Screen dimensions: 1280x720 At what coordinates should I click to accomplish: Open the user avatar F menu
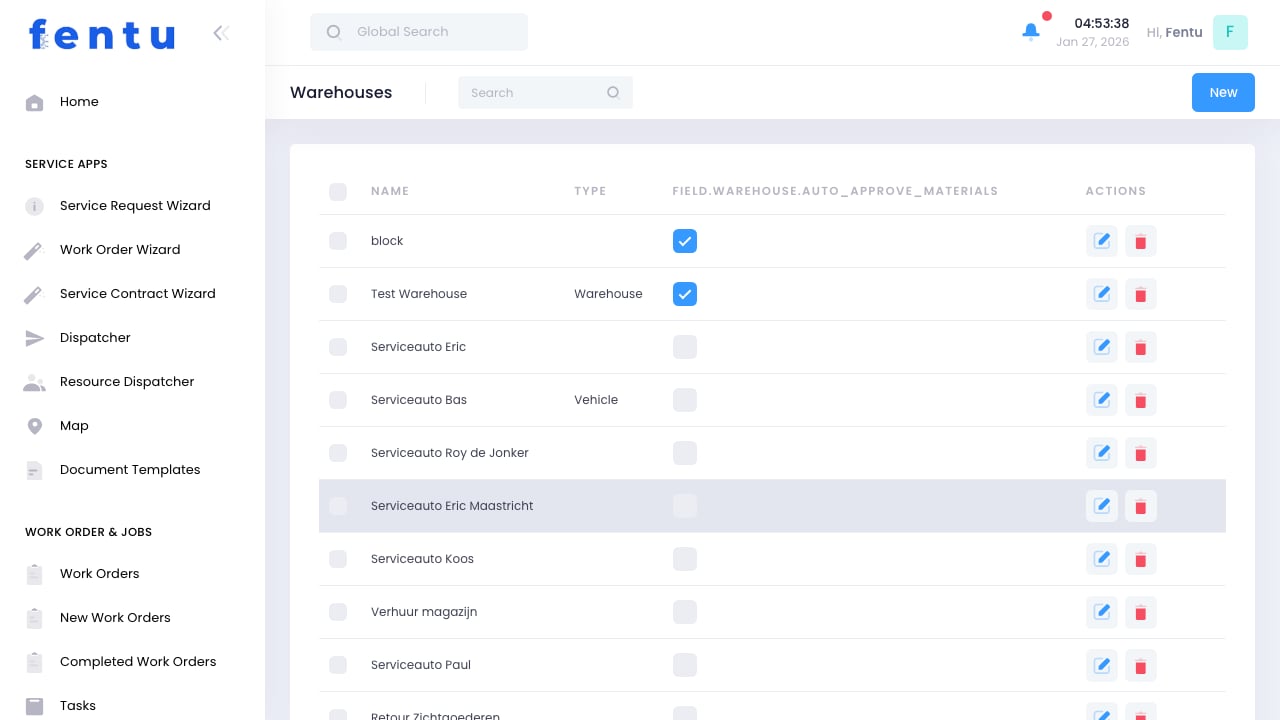point(1230,32)
